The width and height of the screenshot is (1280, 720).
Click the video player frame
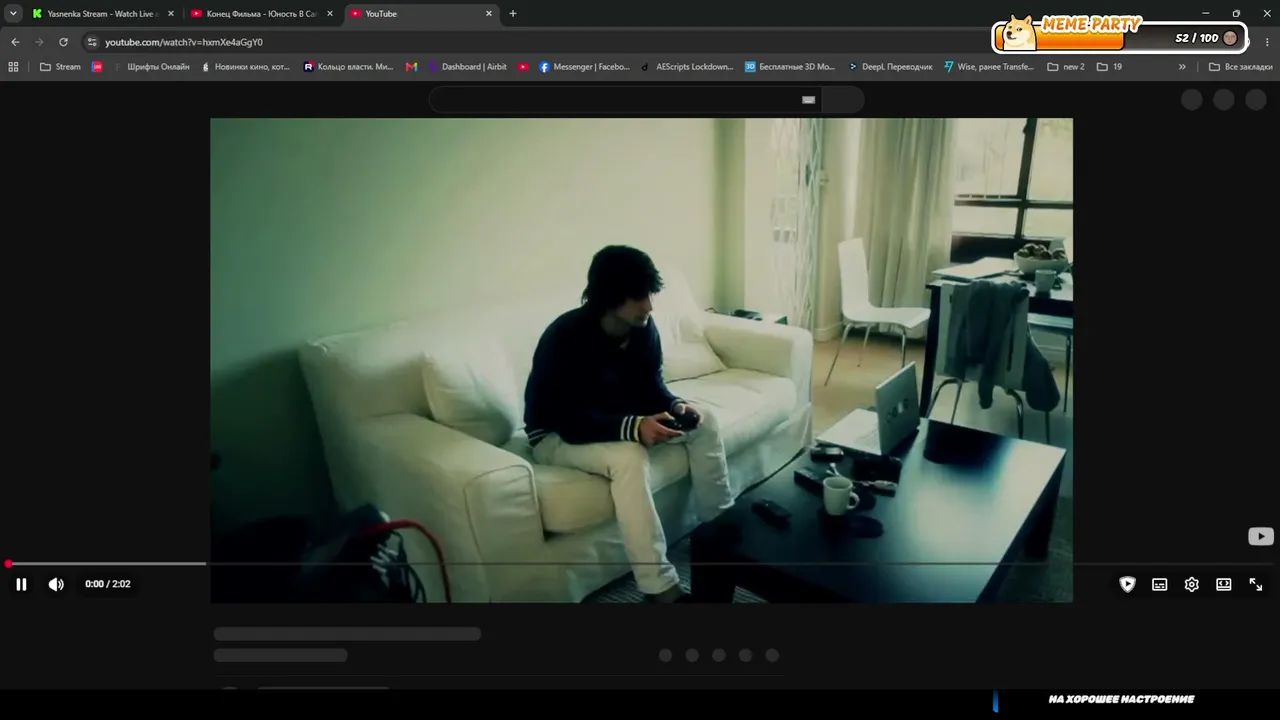coord(641,360)
